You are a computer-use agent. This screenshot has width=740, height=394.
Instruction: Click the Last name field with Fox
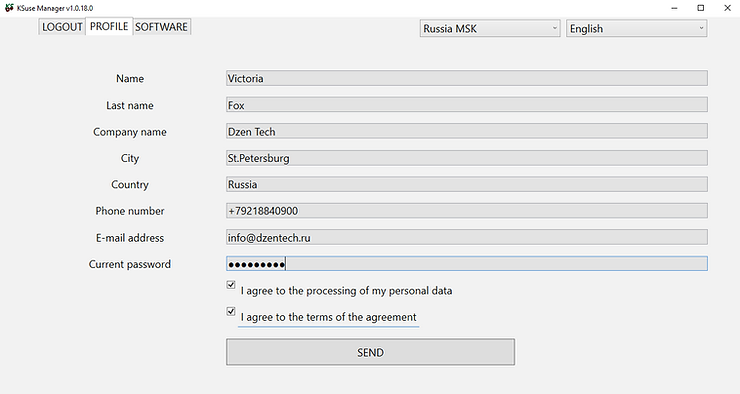[467, 105]
